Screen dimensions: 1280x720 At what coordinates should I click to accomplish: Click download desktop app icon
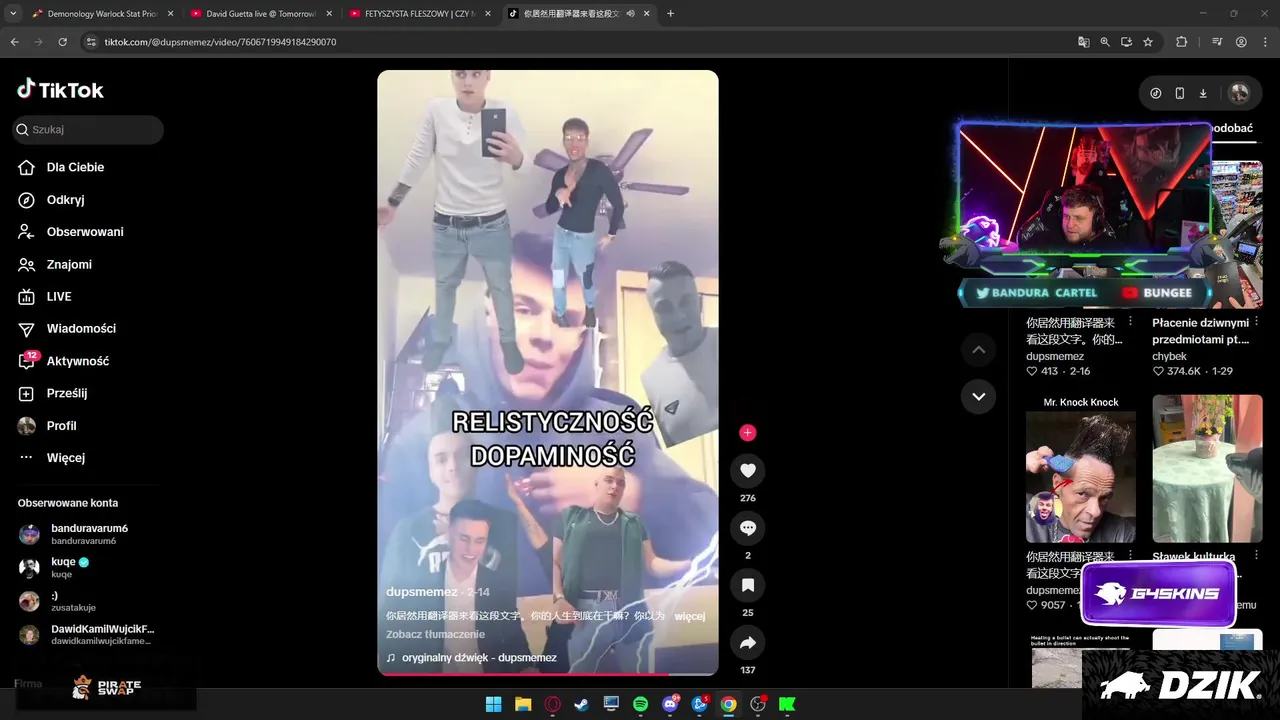coord(1203,93)
